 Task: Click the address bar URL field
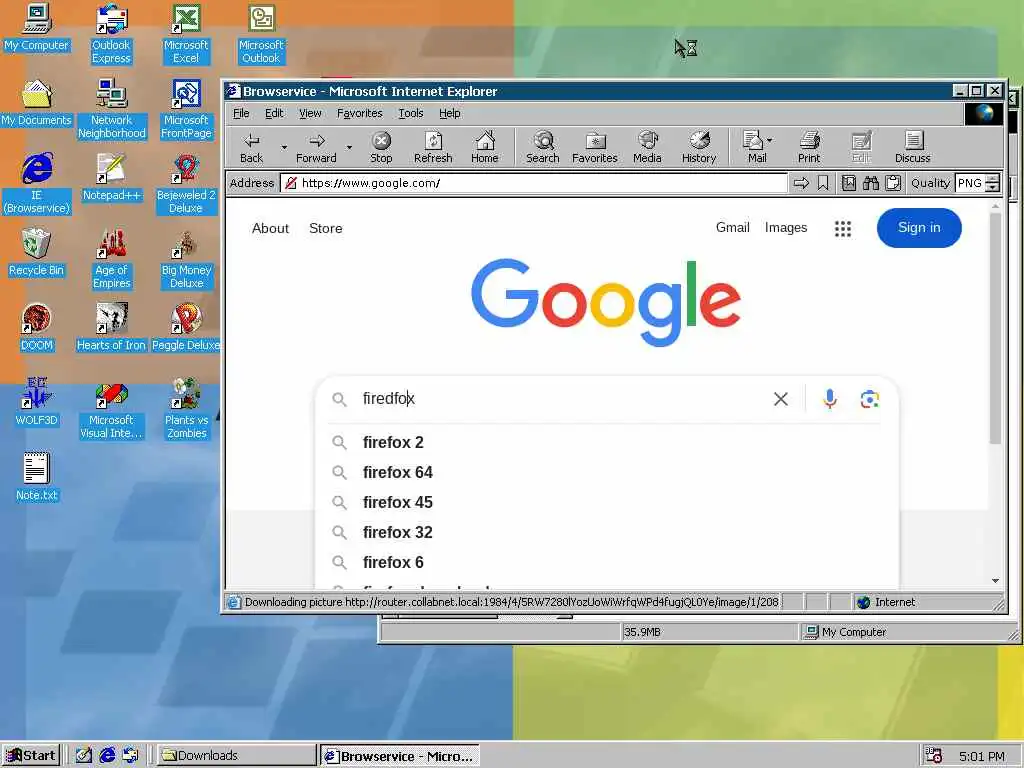(x=534, y=184)
